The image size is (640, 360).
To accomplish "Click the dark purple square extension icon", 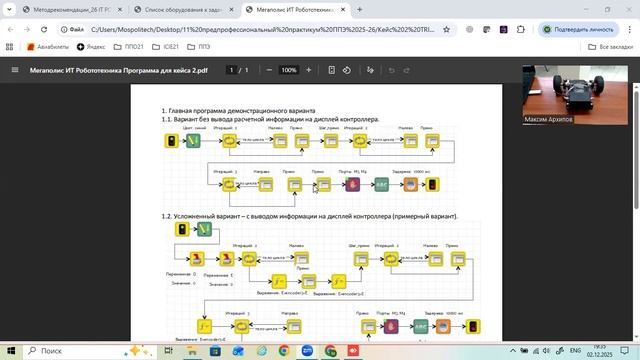I will click(504, 29).
